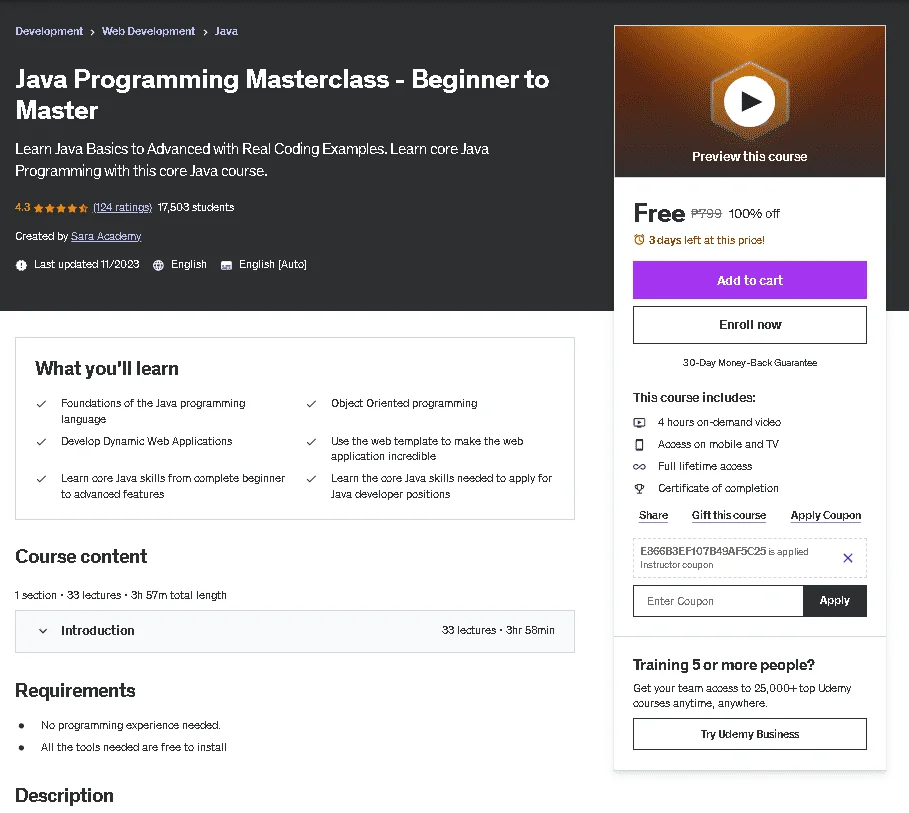
Task: Click the last updated badge icon
Action: click(21, 265)
